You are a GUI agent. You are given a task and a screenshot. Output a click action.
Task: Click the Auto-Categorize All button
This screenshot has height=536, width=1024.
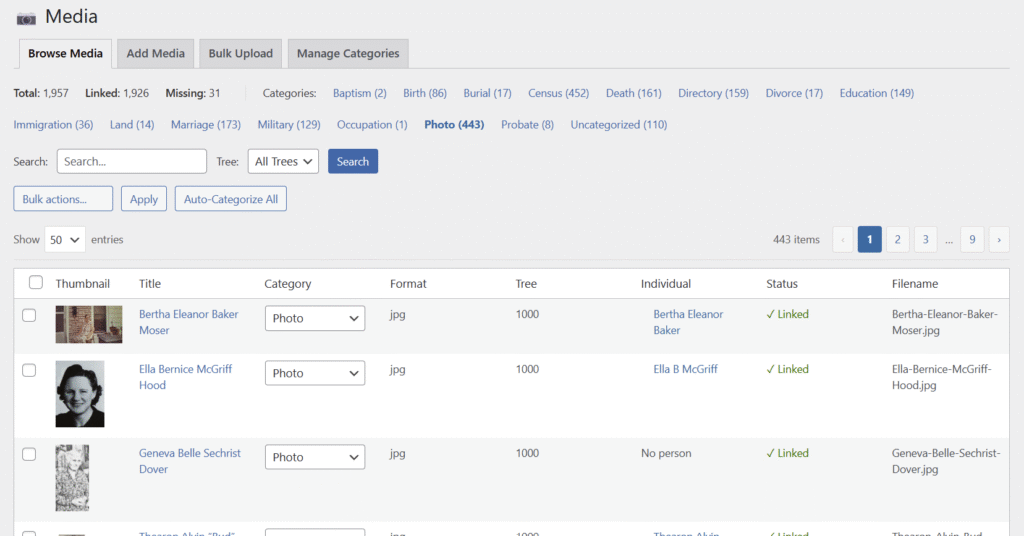(231, 199)
